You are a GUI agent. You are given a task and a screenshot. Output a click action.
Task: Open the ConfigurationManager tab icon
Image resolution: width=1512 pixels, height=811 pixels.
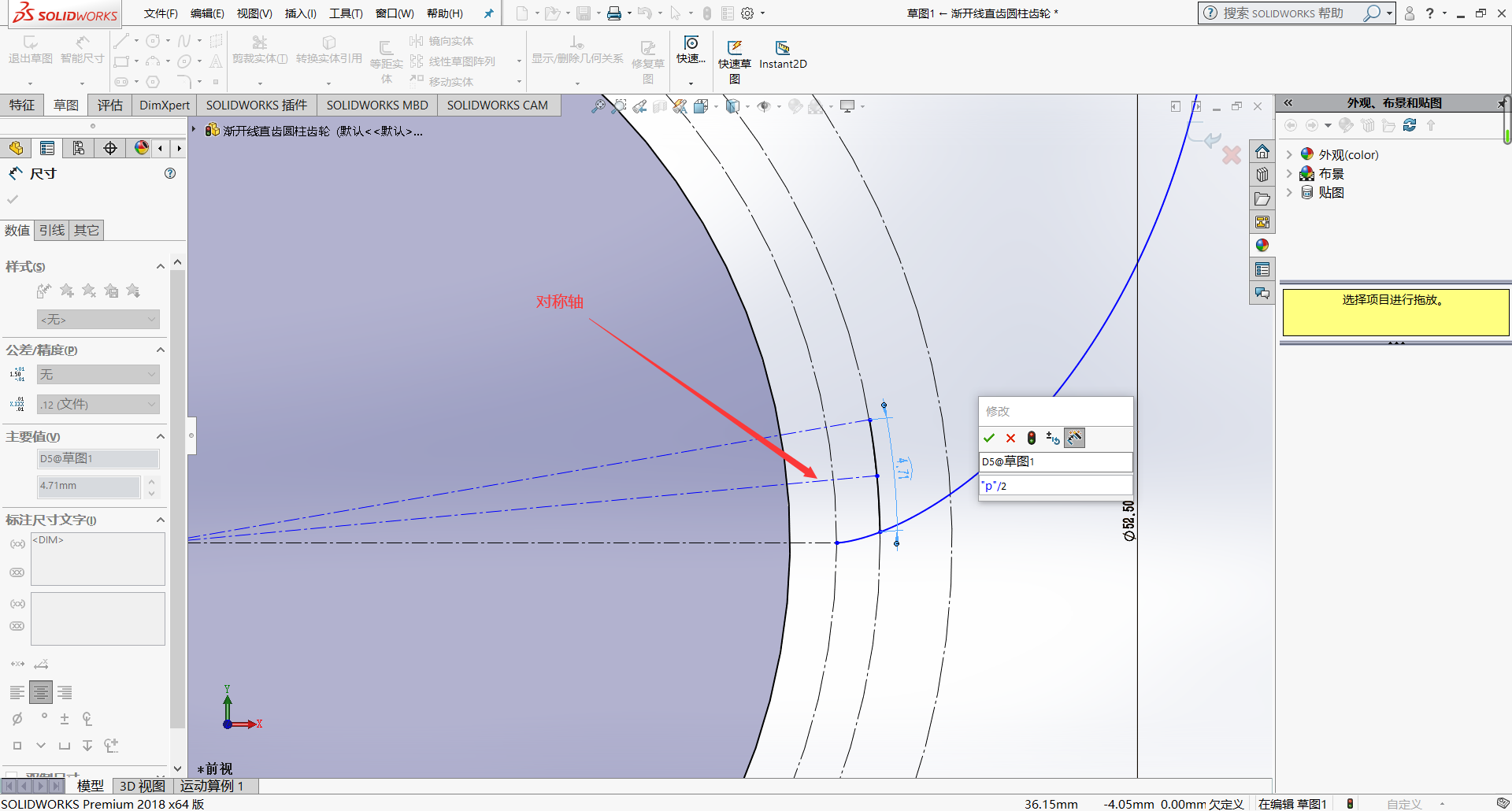tap(79, 148)
